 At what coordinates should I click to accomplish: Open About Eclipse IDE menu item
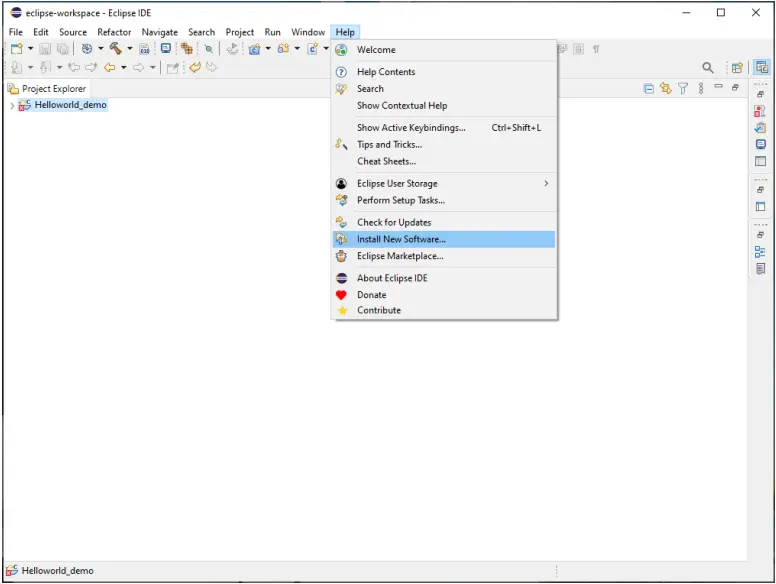(x=444, y=278)
